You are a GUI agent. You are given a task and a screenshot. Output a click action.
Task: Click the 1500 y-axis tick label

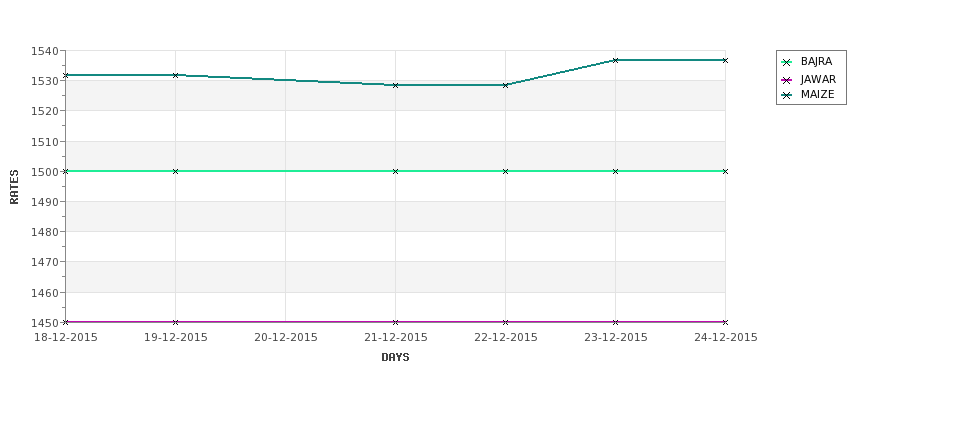pos(44,172)
